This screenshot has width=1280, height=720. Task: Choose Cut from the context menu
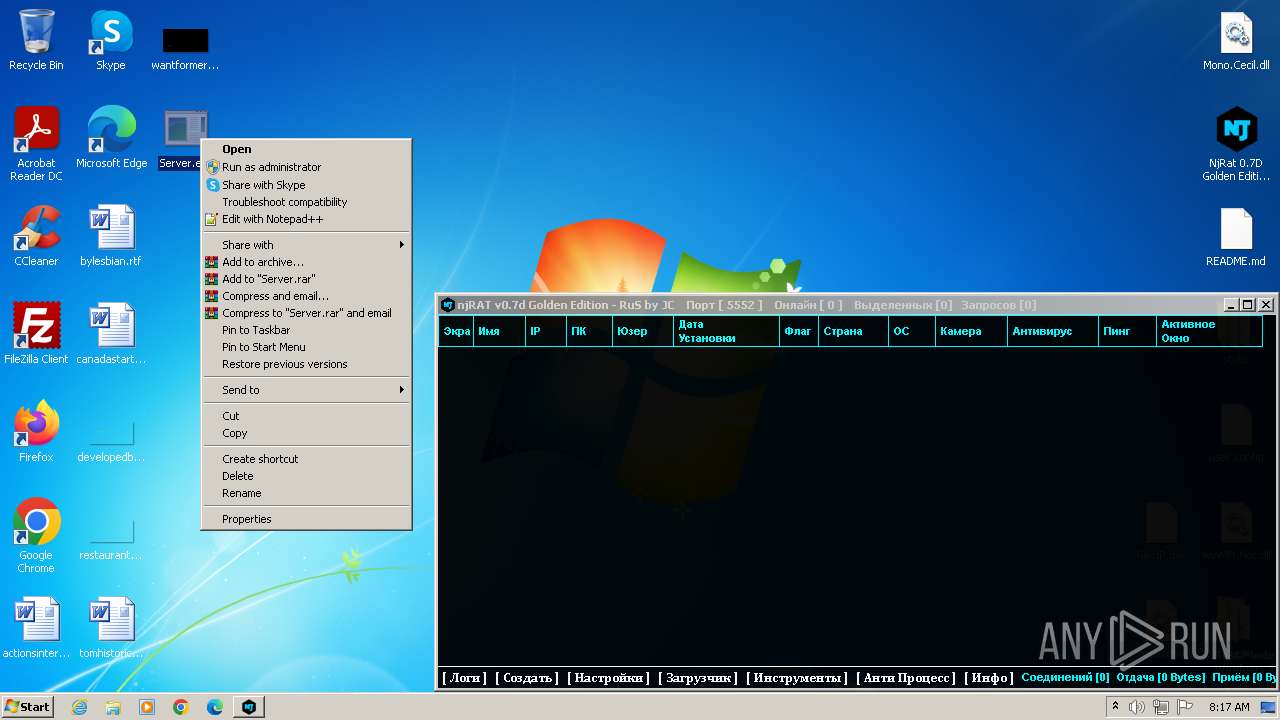(x=306, y=416)
